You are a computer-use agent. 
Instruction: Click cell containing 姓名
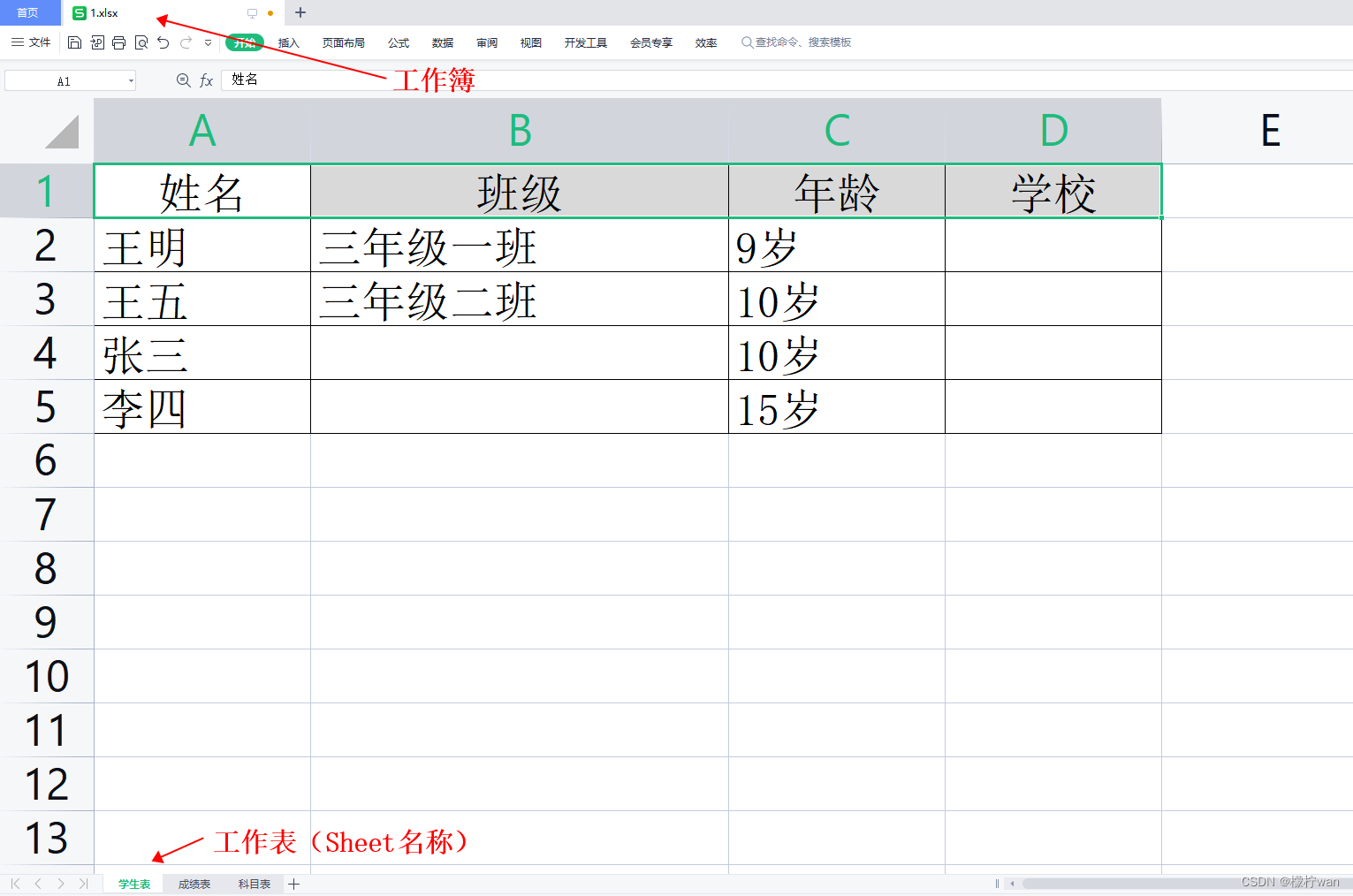(x=202, y=191)
